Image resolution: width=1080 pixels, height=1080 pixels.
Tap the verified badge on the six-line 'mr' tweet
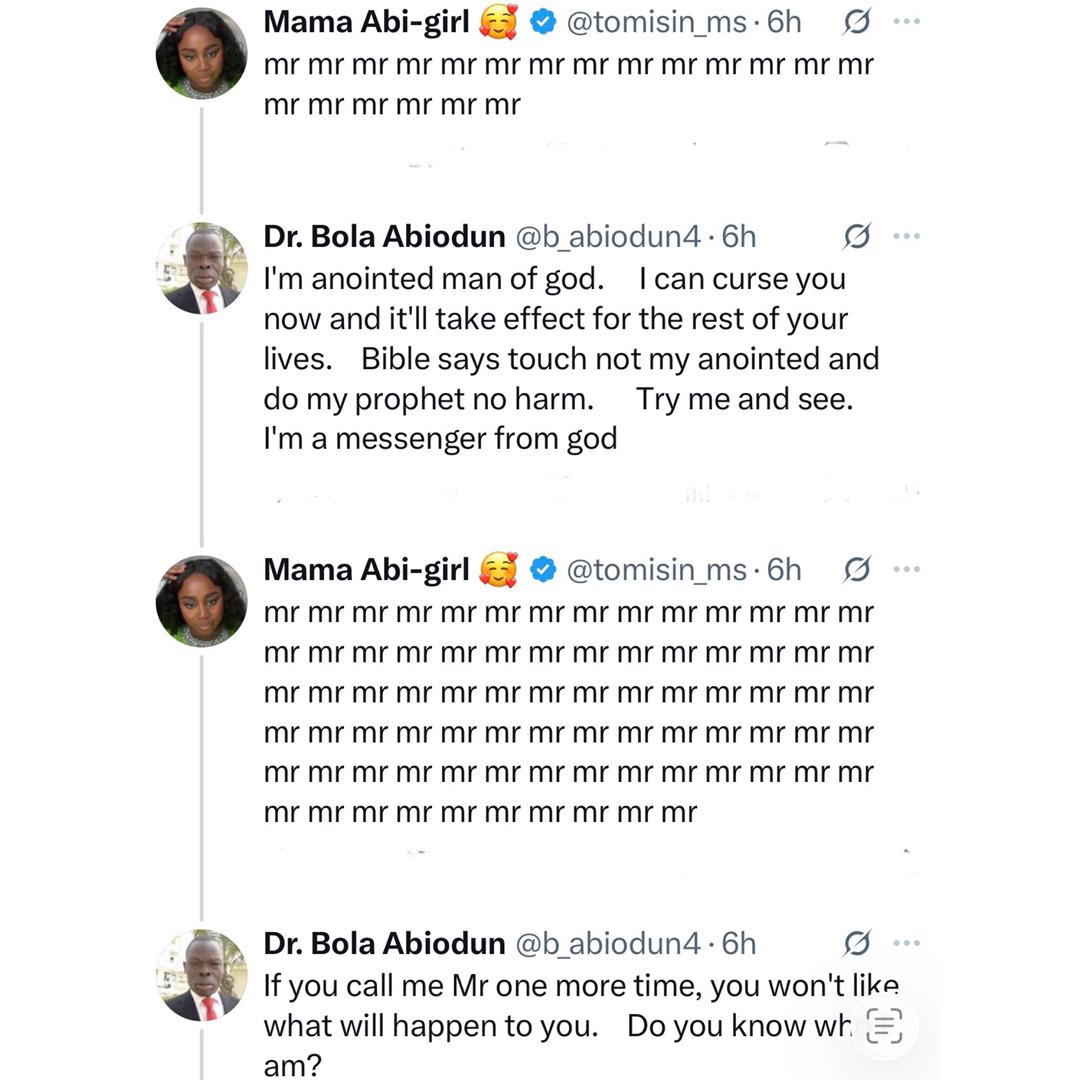[543, 569]
